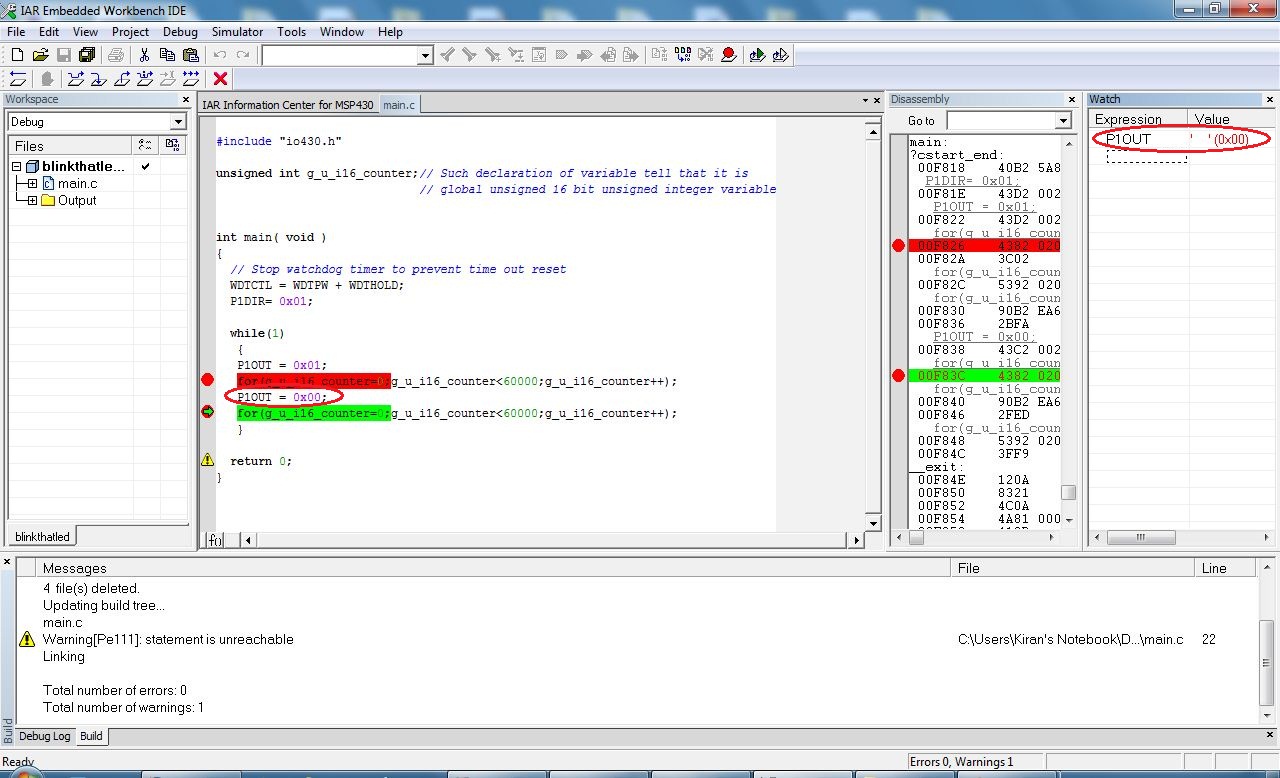Click the Next Statement debug icon
Image resolution: width=1280 pixels, height=778 pixels.
145,79
